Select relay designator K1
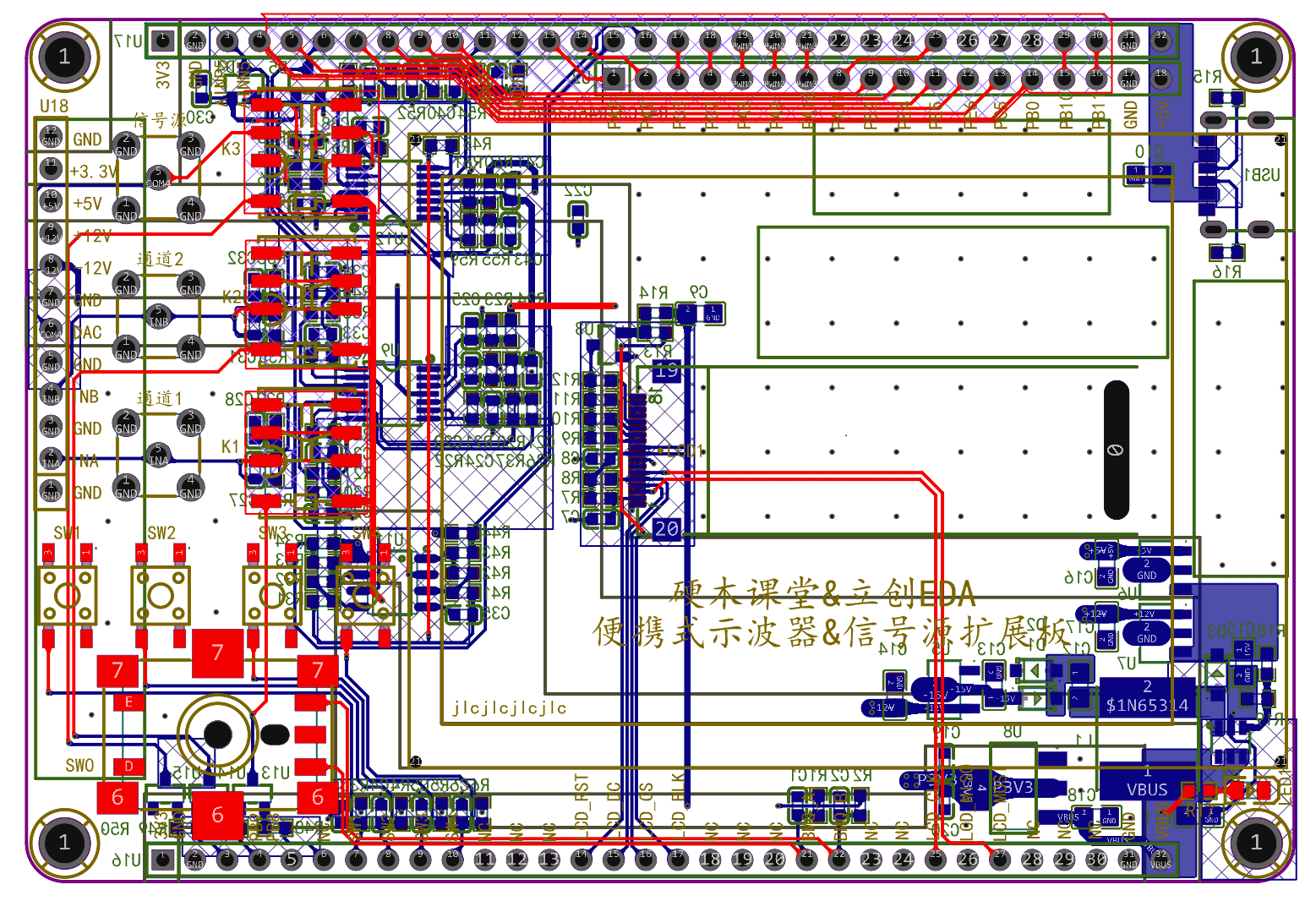The image size is (1316, 901). point(230,446)
